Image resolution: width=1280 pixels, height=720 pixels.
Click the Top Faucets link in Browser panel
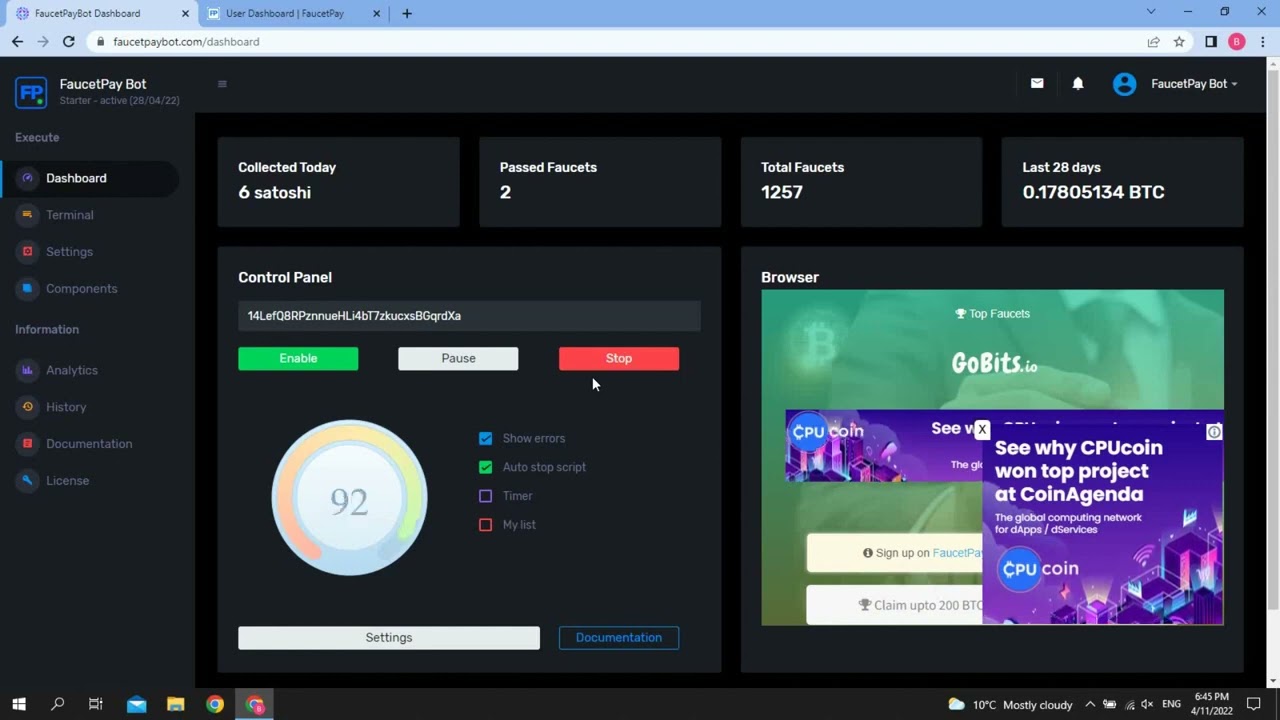click(x=992, y=314)
